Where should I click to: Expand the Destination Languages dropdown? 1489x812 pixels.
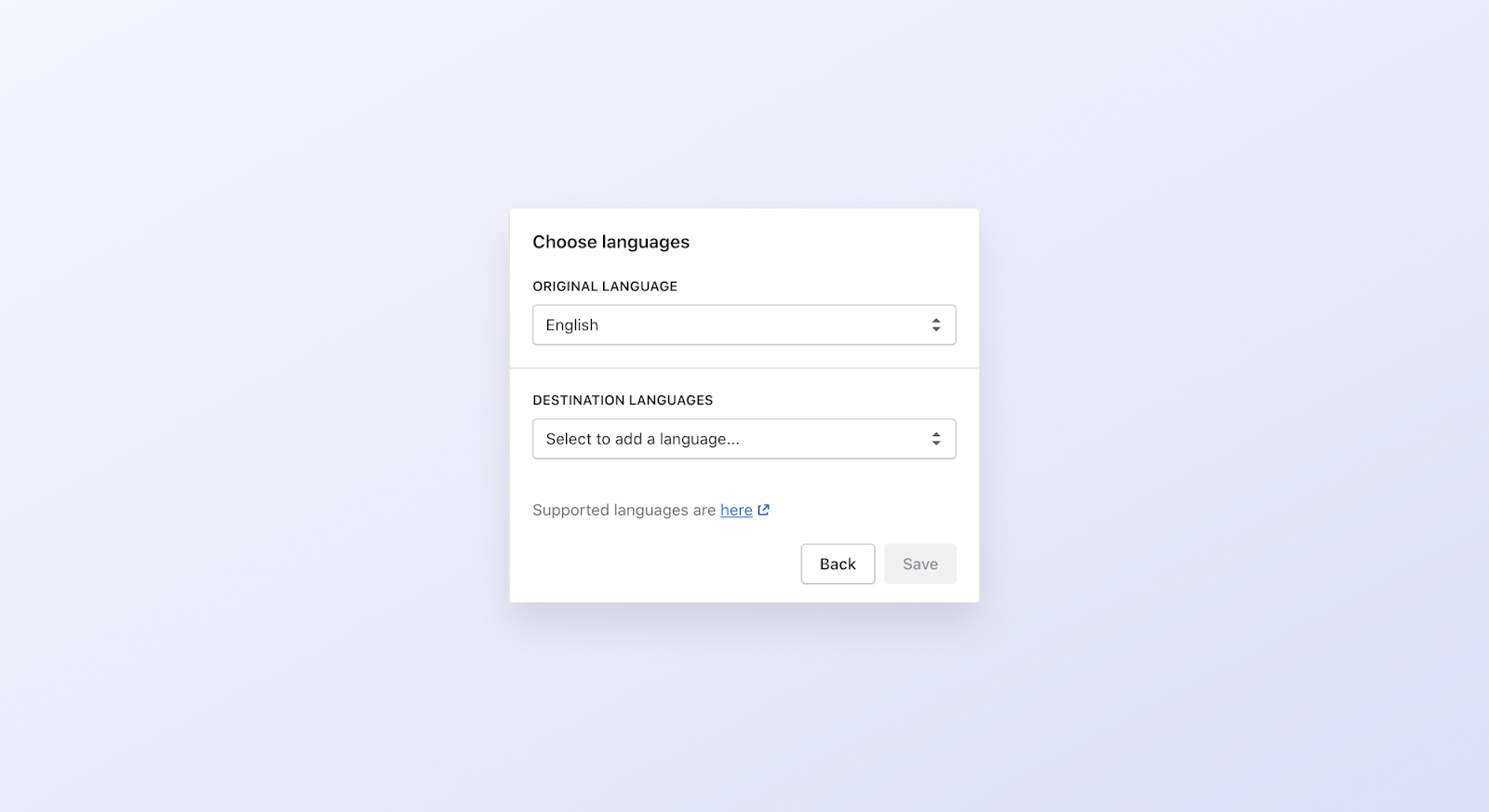tap(744, 439)
